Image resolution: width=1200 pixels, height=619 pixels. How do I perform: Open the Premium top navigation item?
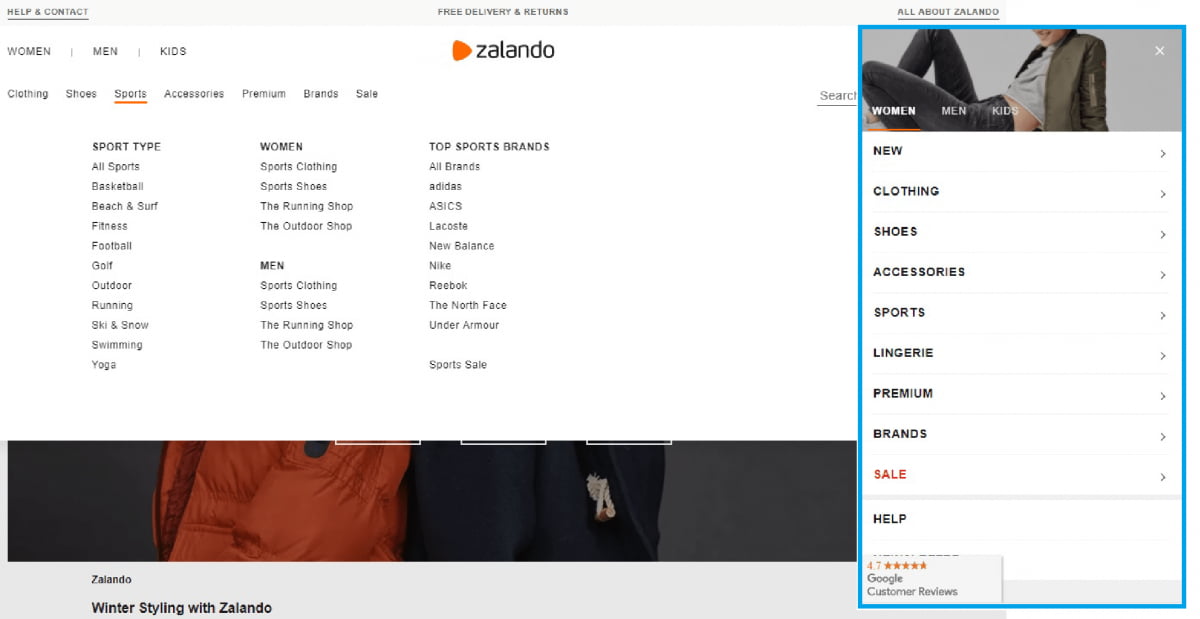tap(263, 94)
